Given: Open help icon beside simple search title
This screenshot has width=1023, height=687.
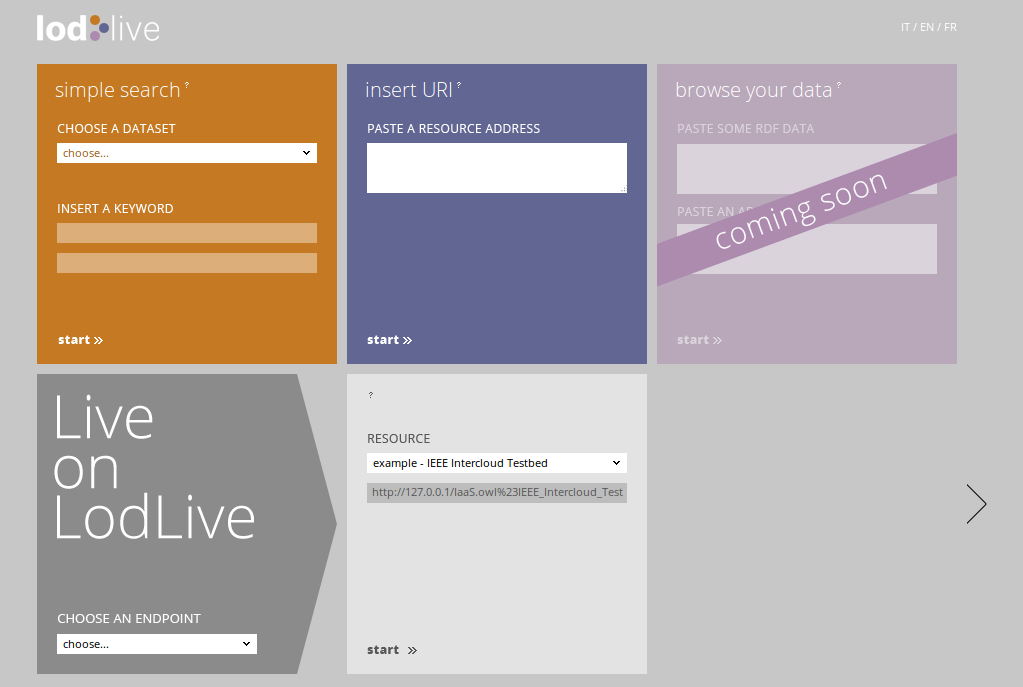Looking at the screenshot, I should [x=187, y=85].
